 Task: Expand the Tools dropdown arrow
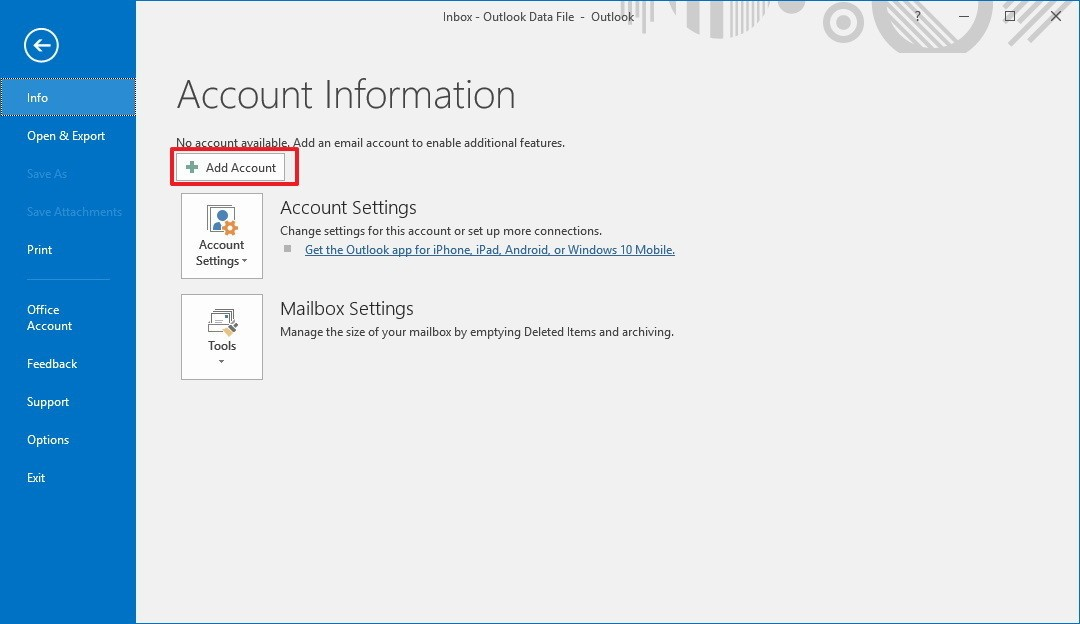click(x=221, y=363)
